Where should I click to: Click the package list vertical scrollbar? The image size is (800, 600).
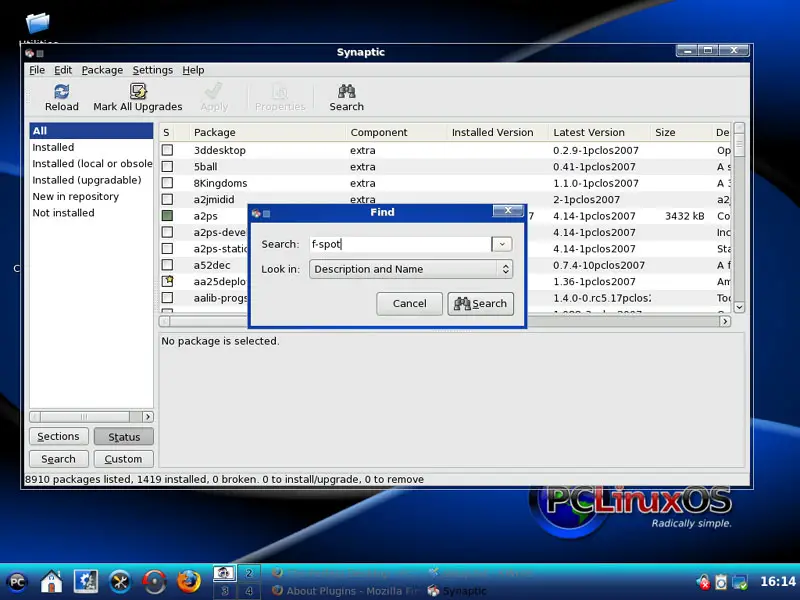click(x=739, y=217)
